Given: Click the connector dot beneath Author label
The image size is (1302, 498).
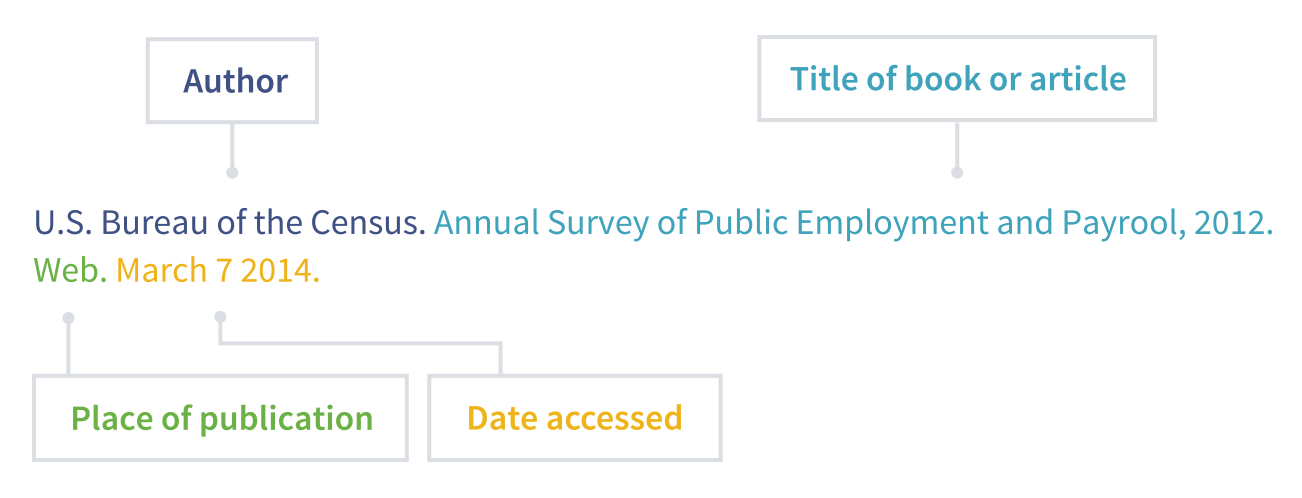Looking at the screenshot, I should point(232,173).
